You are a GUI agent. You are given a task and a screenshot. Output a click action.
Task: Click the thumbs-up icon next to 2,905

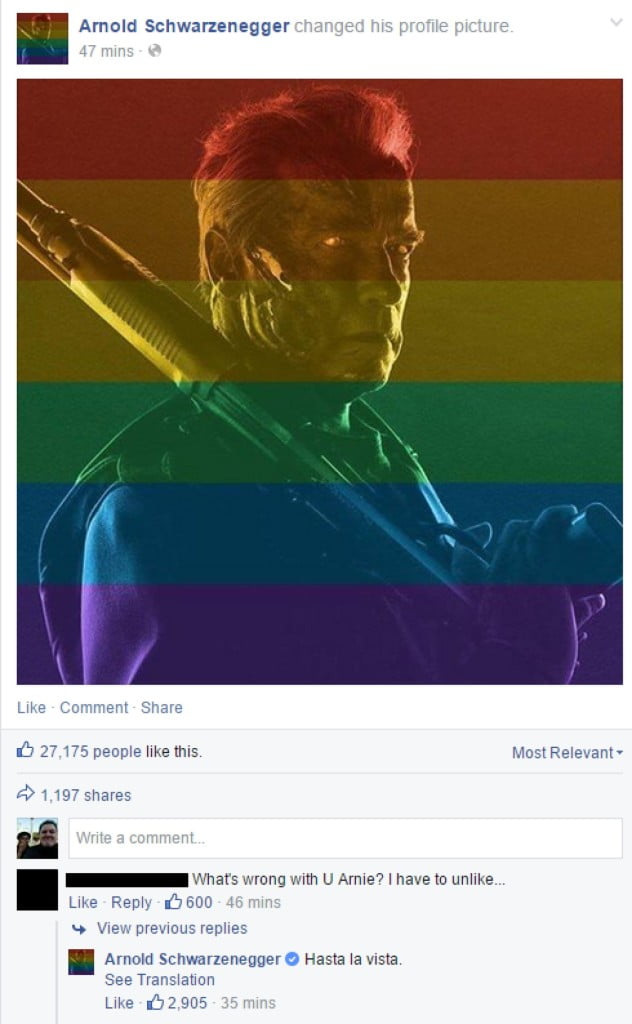(155, 1002)
